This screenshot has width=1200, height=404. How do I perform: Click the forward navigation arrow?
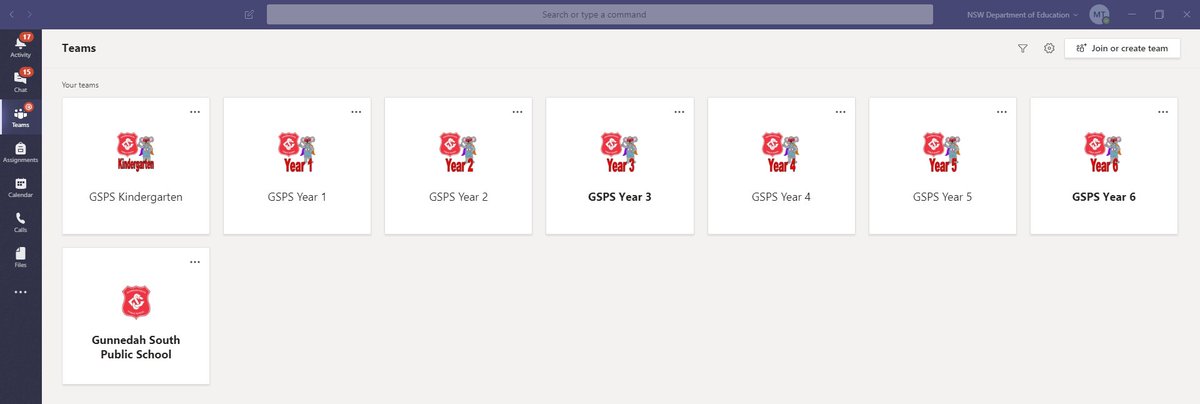[28, 15]
